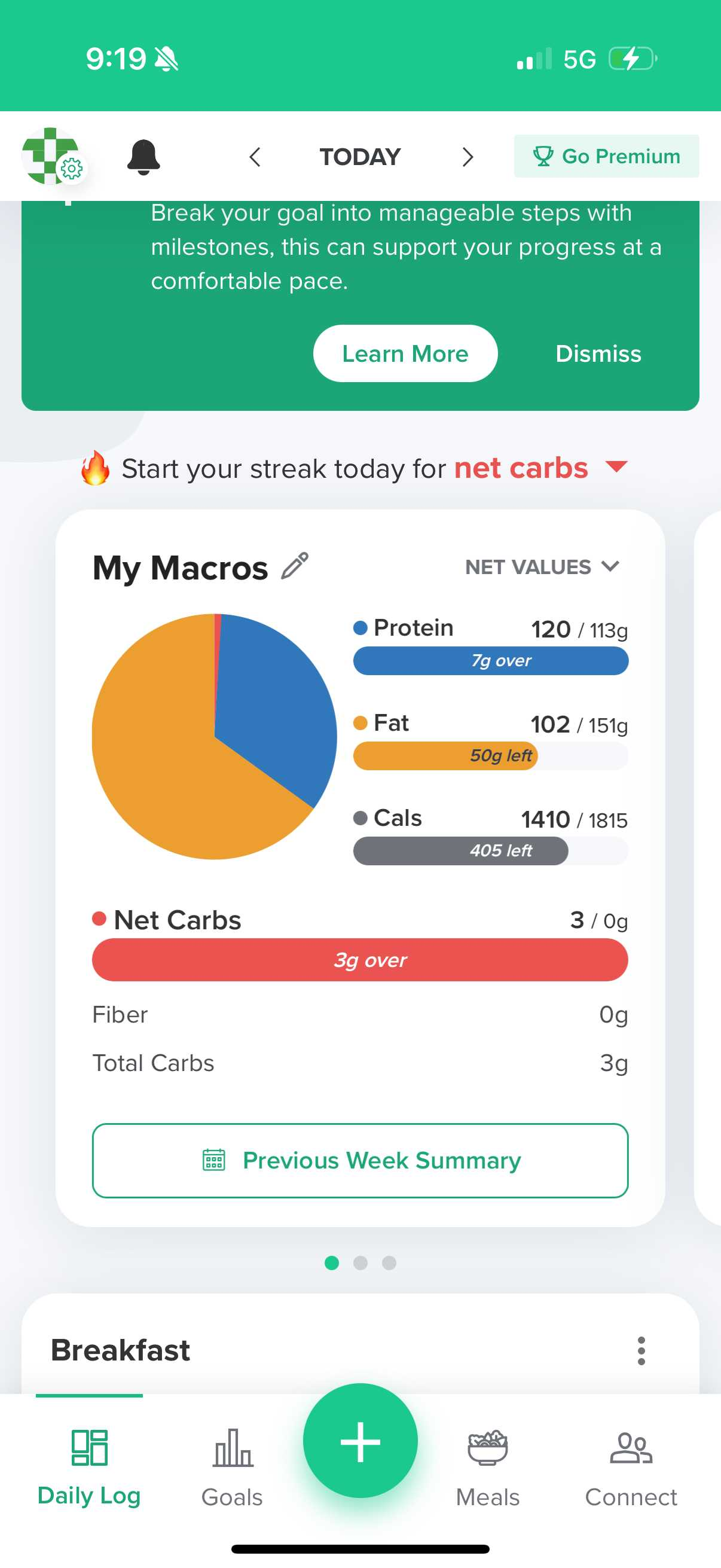Go to next day arrow
The image size is (721, 1568).
tap(468, 157)
